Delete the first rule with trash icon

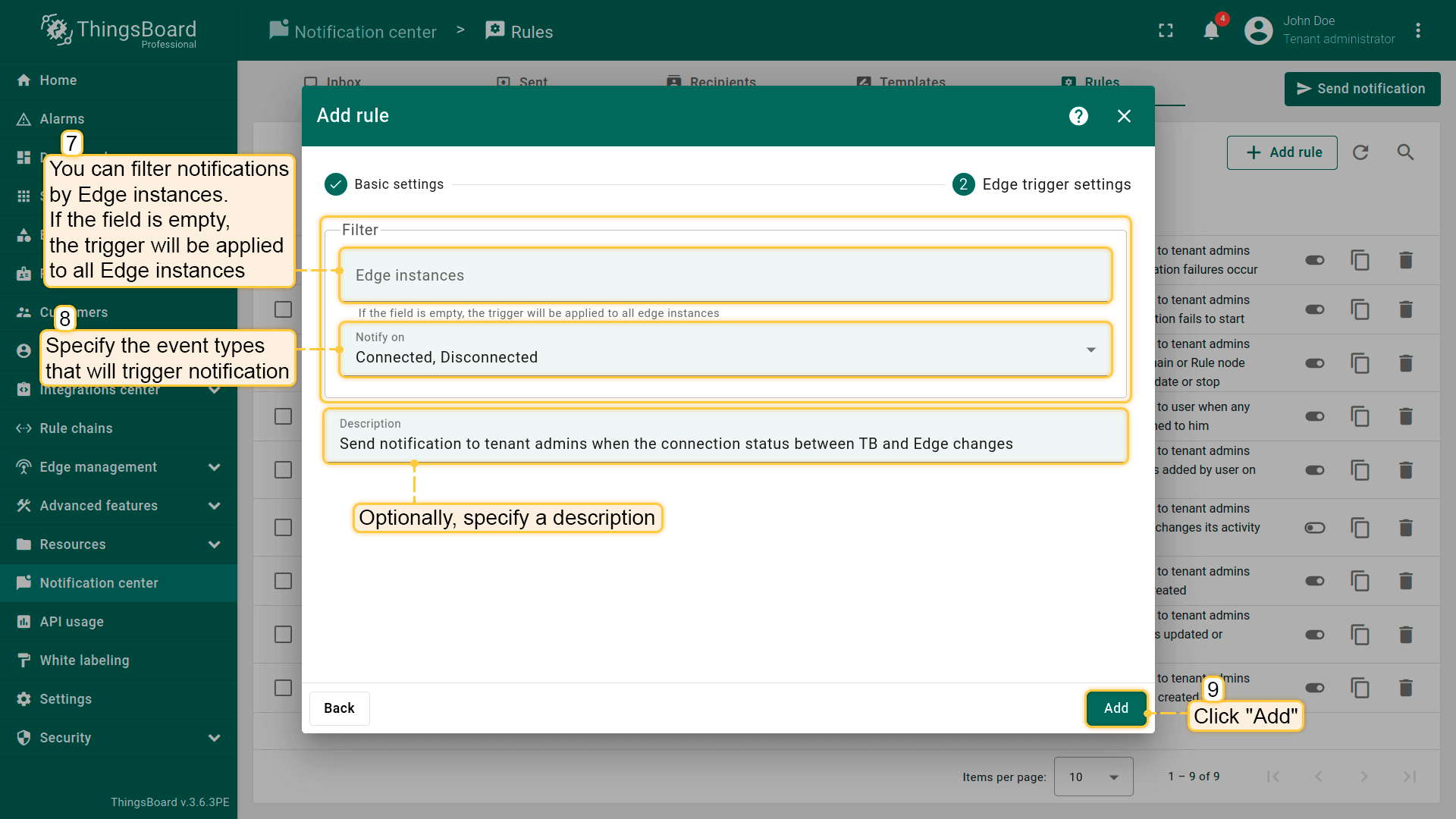1405,260
